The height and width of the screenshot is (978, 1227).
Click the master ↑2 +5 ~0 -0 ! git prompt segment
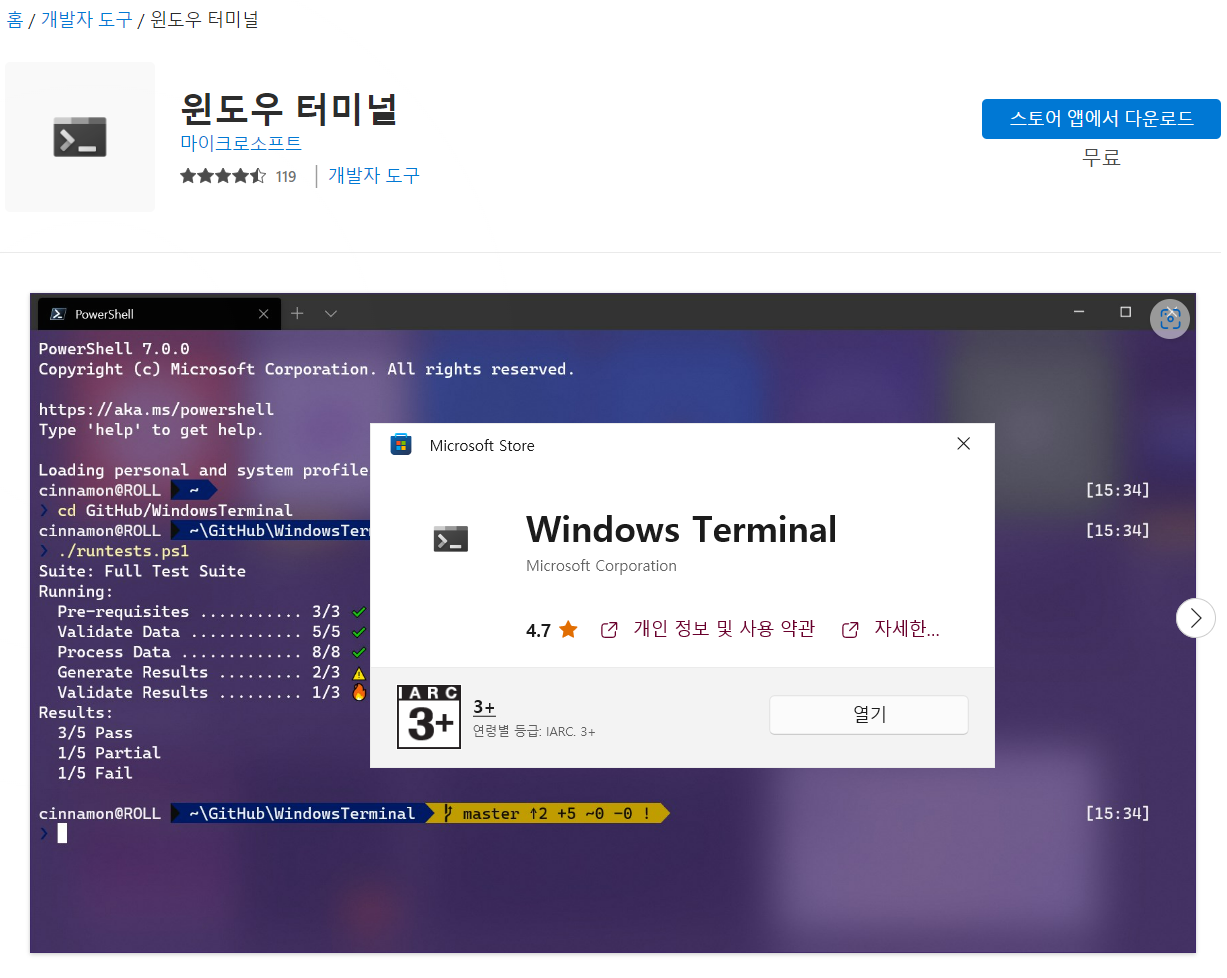pos(546,814)
